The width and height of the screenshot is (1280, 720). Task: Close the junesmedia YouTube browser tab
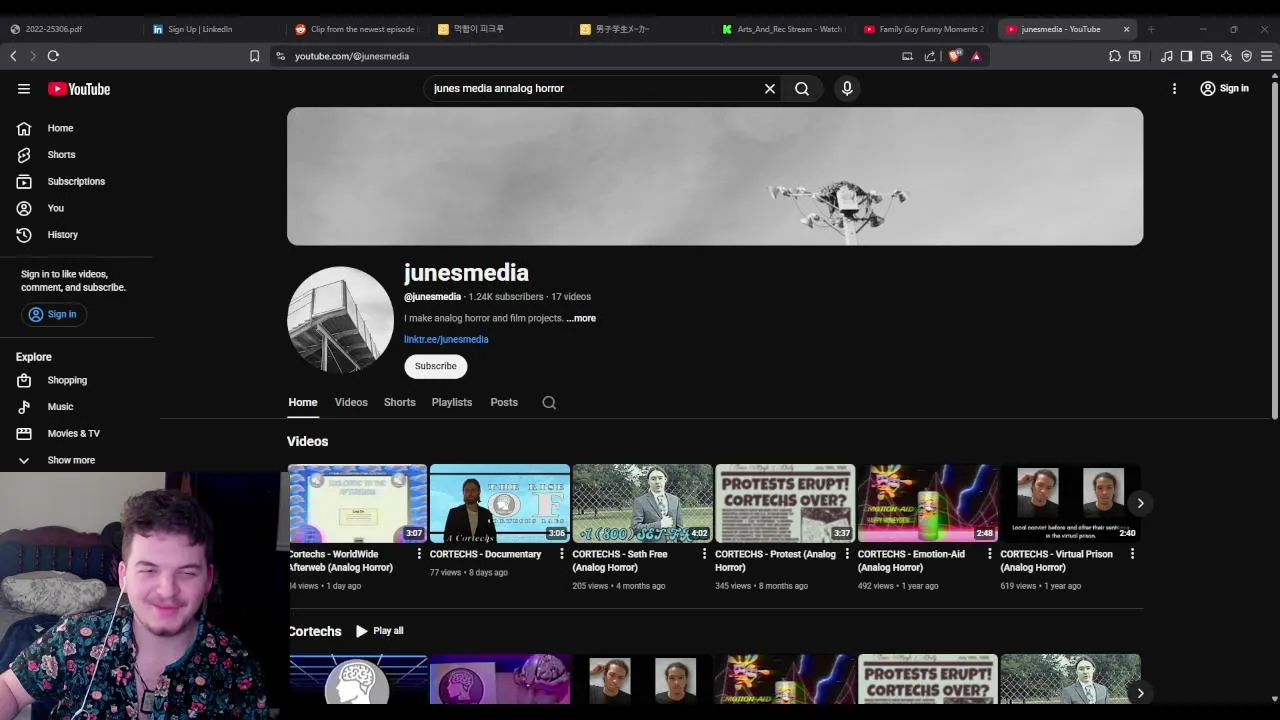point(1126,29)
